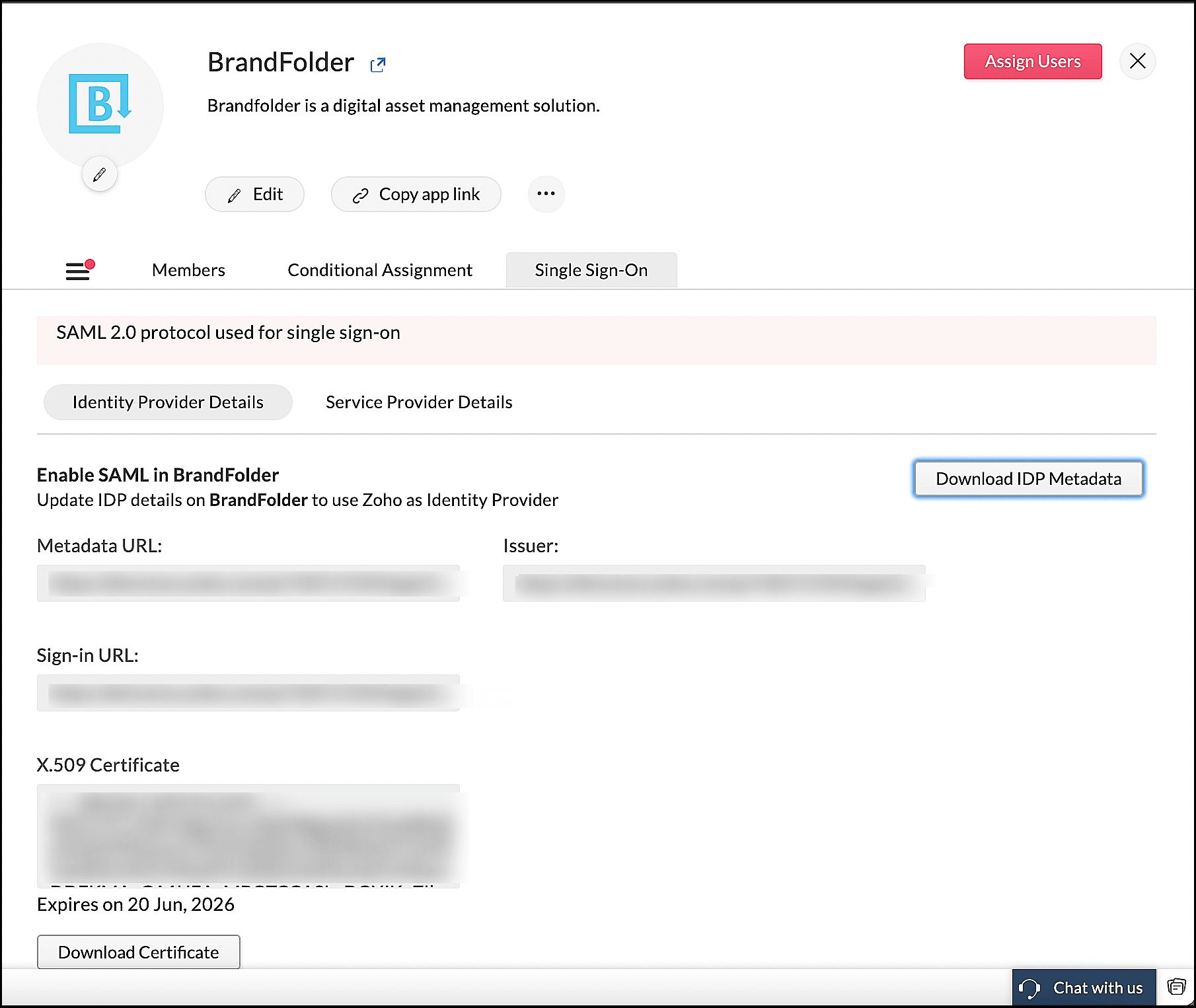Open the Conditional Assignment tab
Screen dimensions: 1196x1008
tap(380, 270)
